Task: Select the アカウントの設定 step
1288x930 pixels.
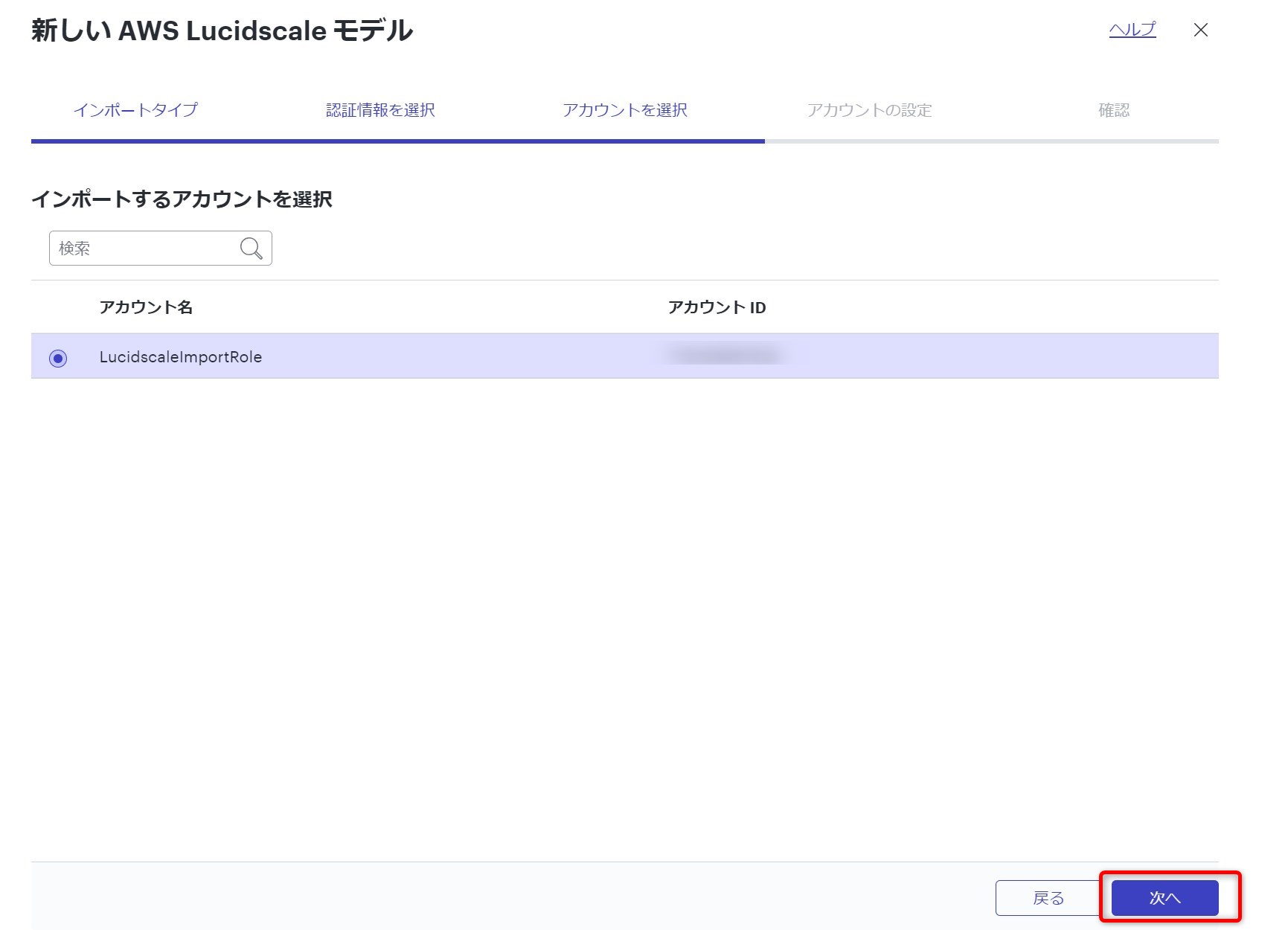Action: (x=871, y=110)
